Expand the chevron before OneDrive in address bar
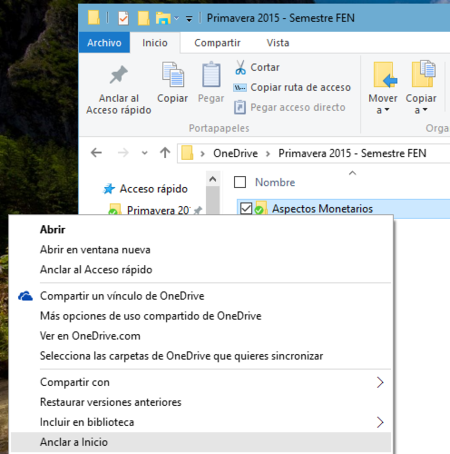450x454 pixels. [x=202, y=154]
